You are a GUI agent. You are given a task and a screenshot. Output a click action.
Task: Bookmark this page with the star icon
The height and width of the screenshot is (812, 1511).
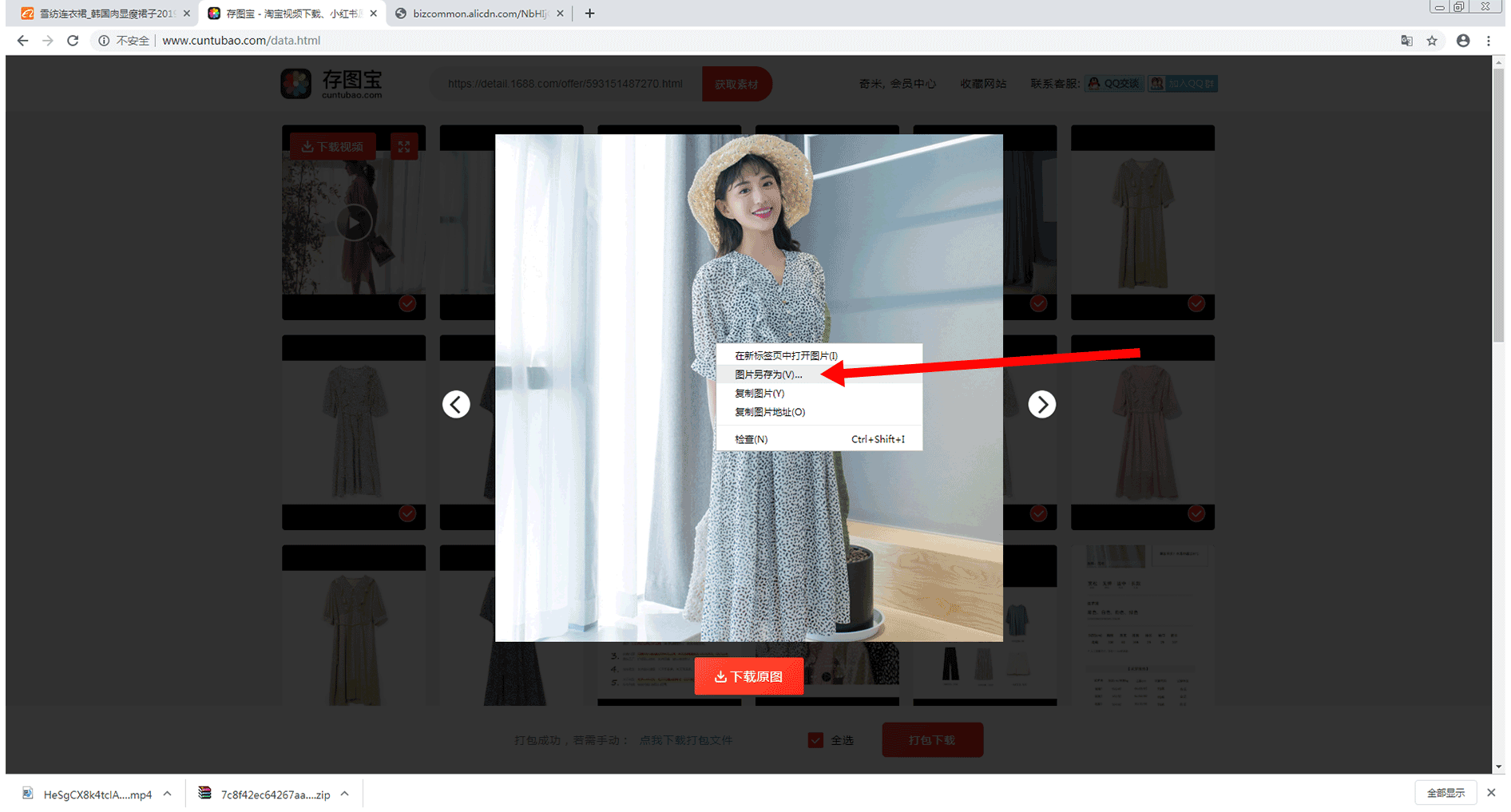tap(1432, 41)
